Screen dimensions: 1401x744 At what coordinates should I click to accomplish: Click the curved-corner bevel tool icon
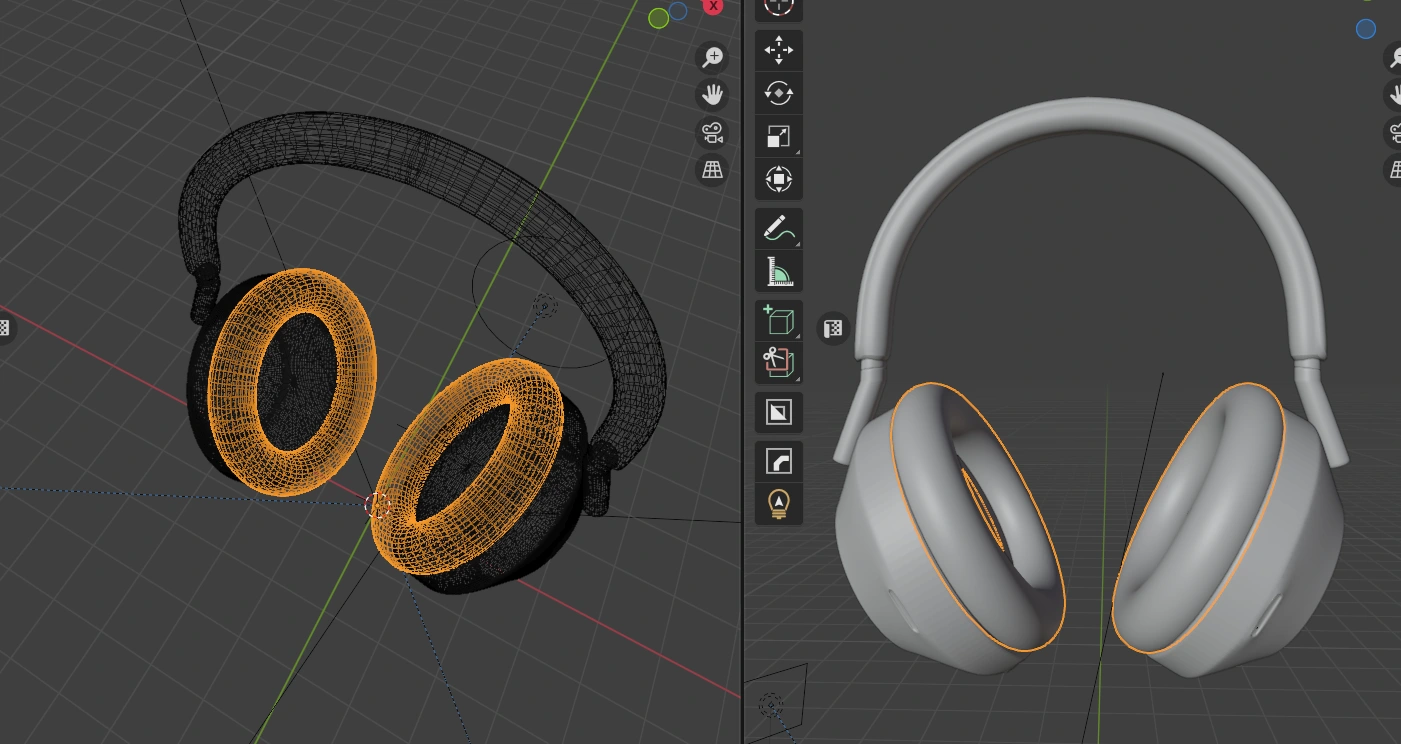click(x=778, y=460)
